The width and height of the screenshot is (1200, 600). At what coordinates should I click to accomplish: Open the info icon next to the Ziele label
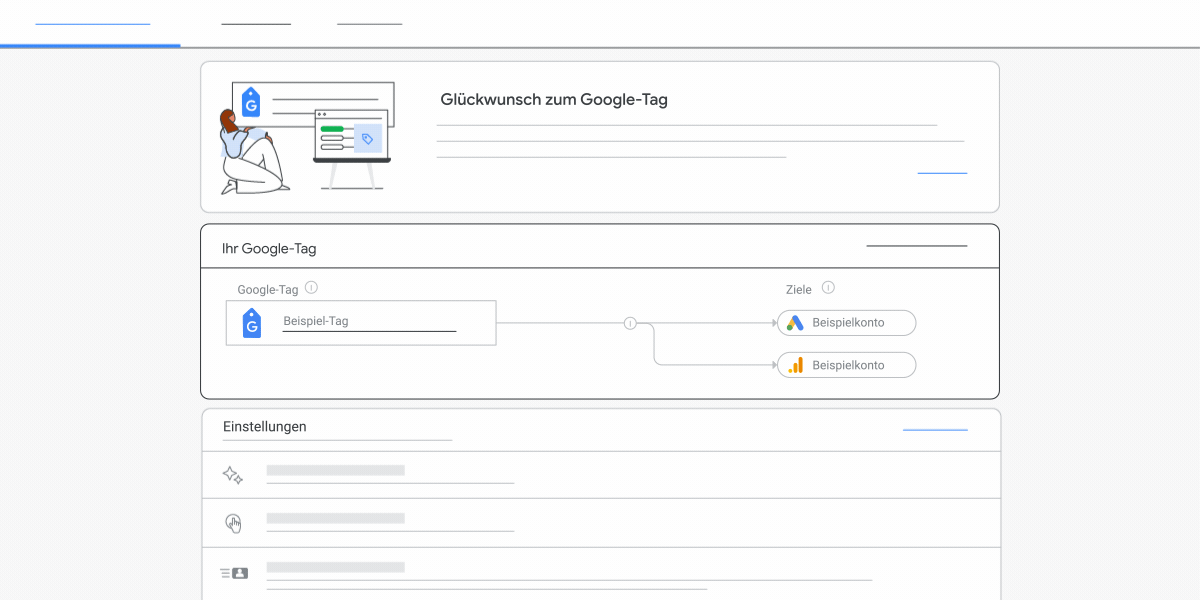click(828, 287)
